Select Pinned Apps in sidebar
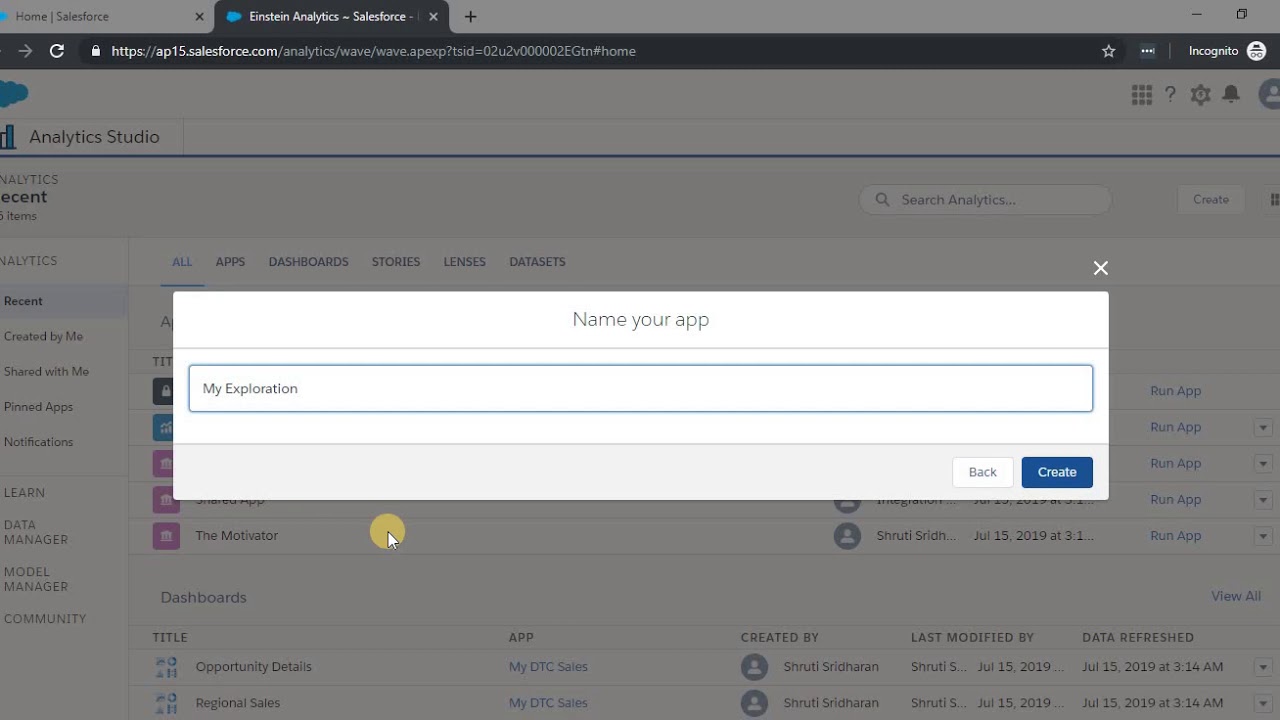This screenshot has width=1280, height=720. [x=38, y=407]
